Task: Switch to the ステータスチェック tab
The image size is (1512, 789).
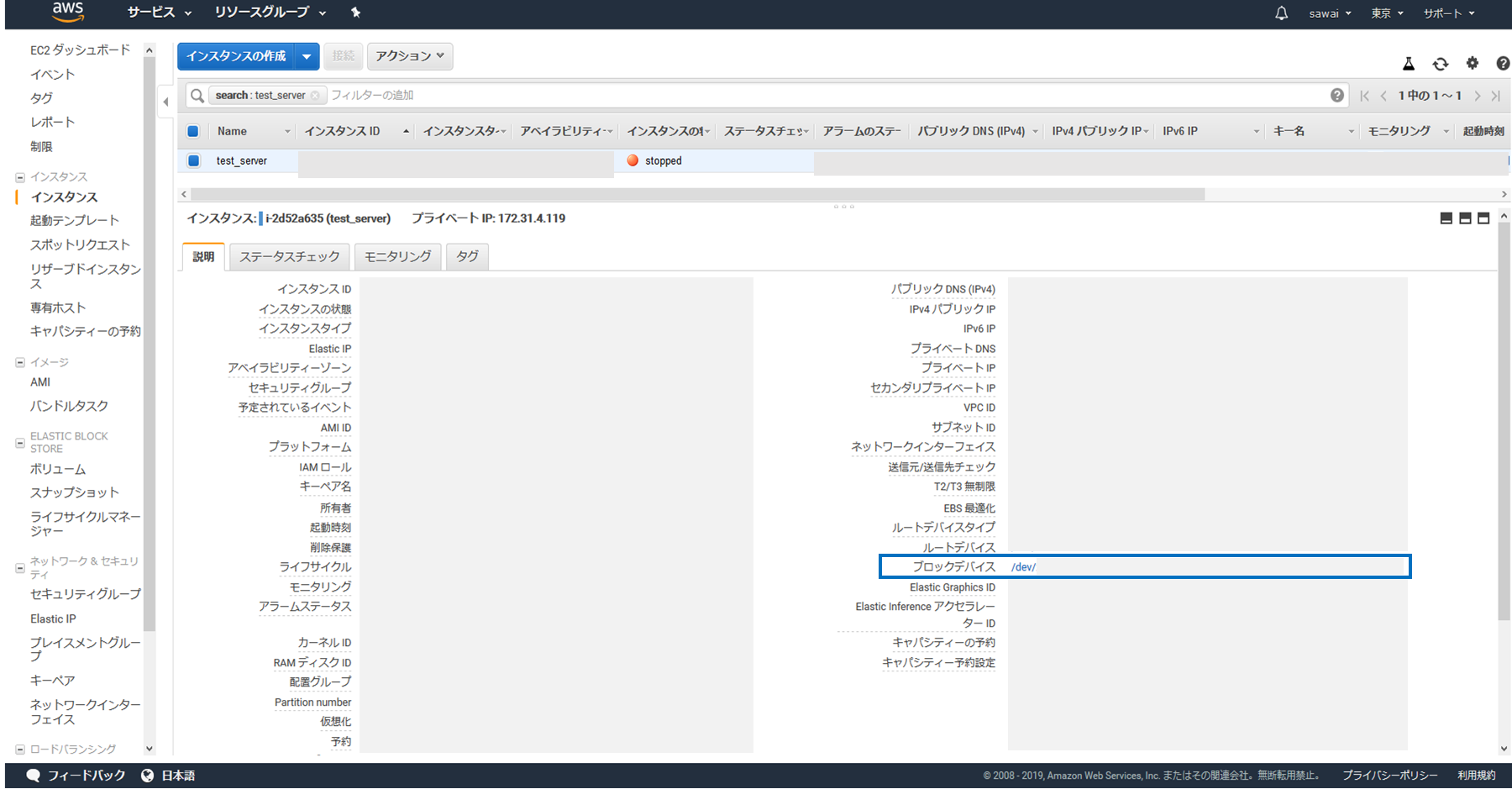Action: [290, 256]
